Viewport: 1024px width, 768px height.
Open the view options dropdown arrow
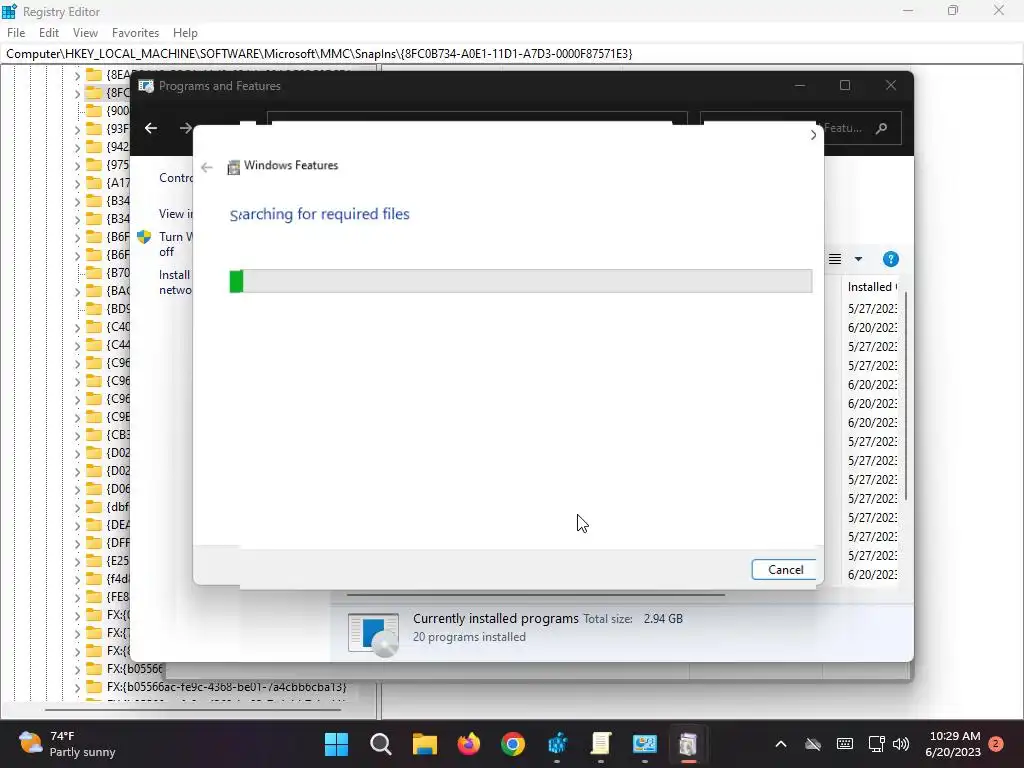coord(858,259)
